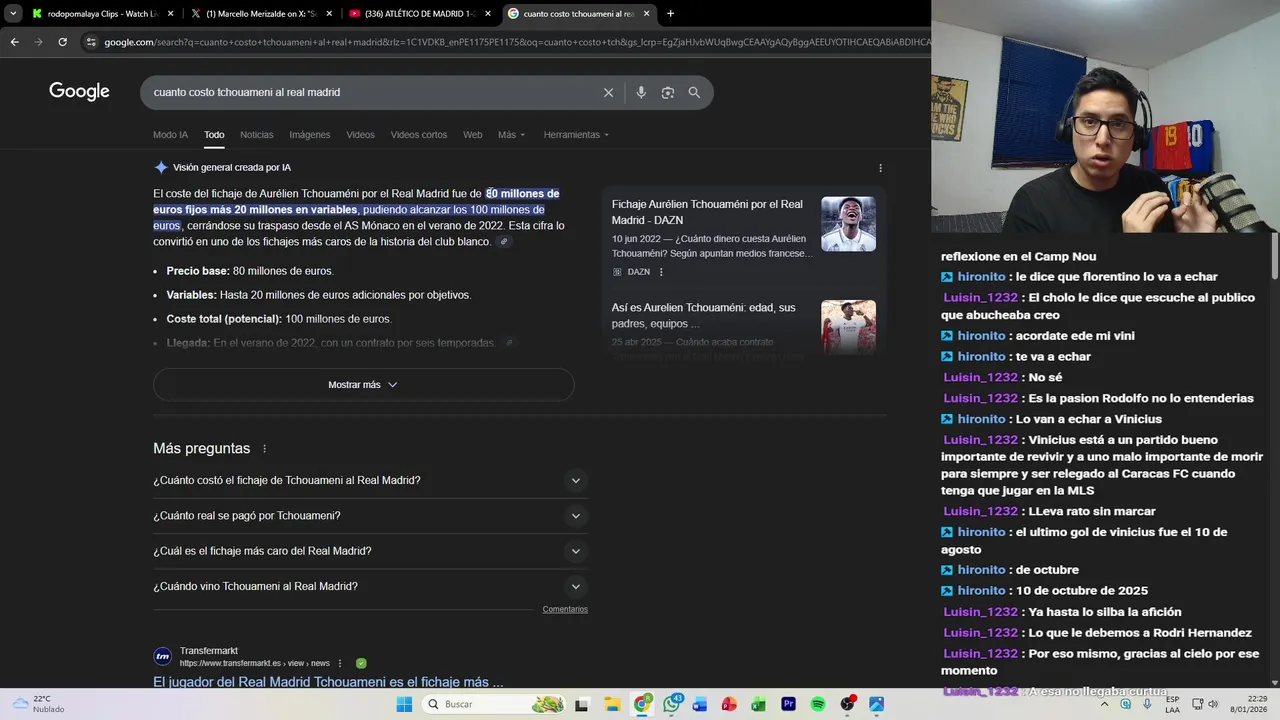Open 'Fichaje Aurélien Tchouaméni por el Real Madrid - DAZN' link
The width and height of the screenshot is (1280, 720).
(x=707, y=212)
